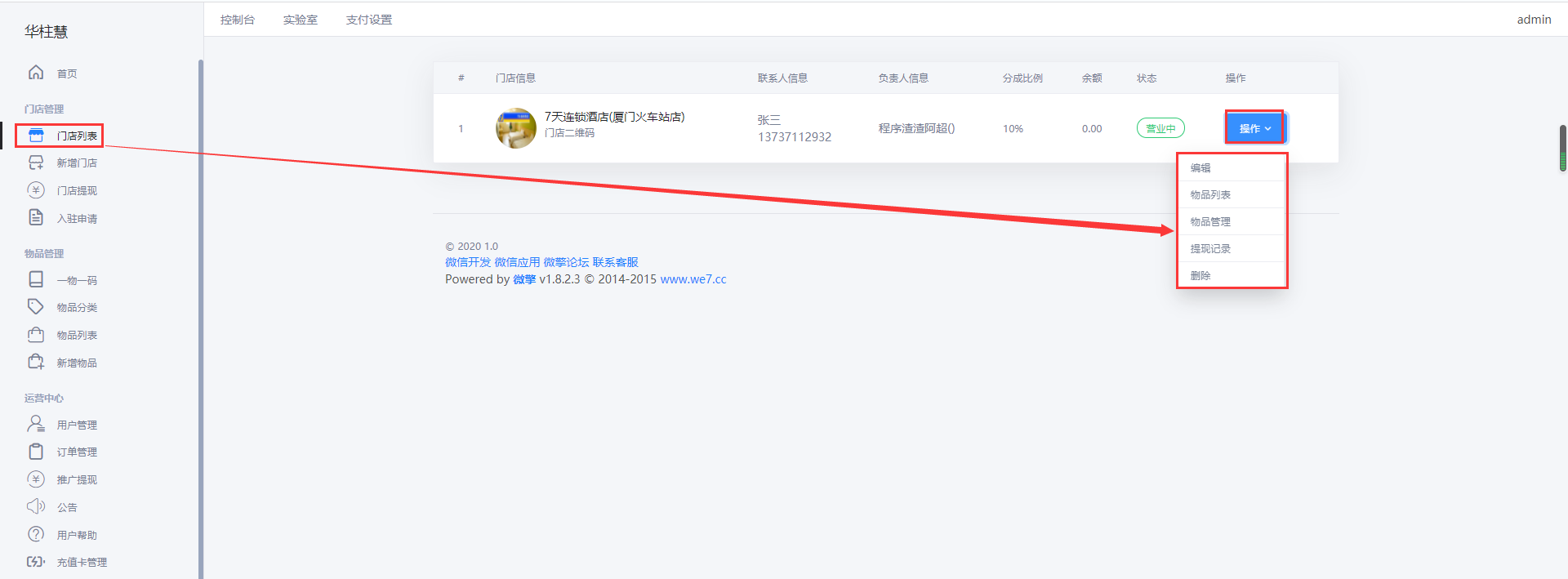The width and height of the screenshot is (1568, 579).
Task: Open the 联系客服 footer link
Action: (x=615, y=262)
